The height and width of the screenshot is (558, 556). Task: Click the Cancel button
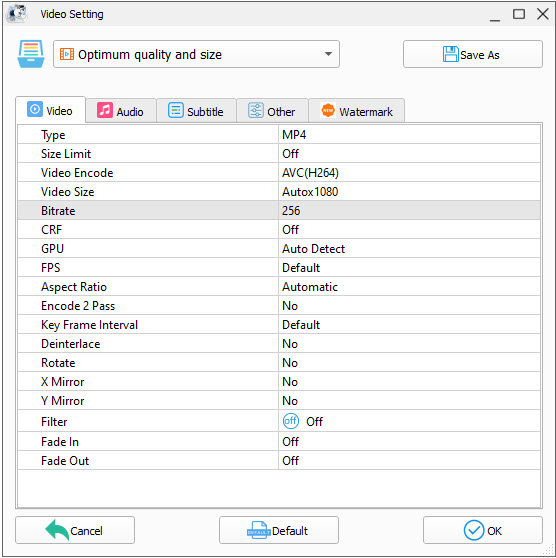point(75,530)
